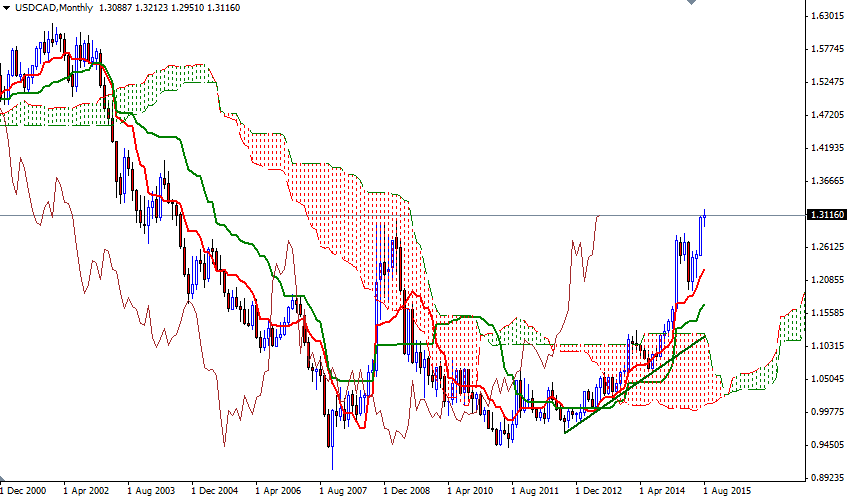The height and width of the screenshot is (498, 847).
Task: Click the 1 Apr 2006 date label
Action: point(278,490)
